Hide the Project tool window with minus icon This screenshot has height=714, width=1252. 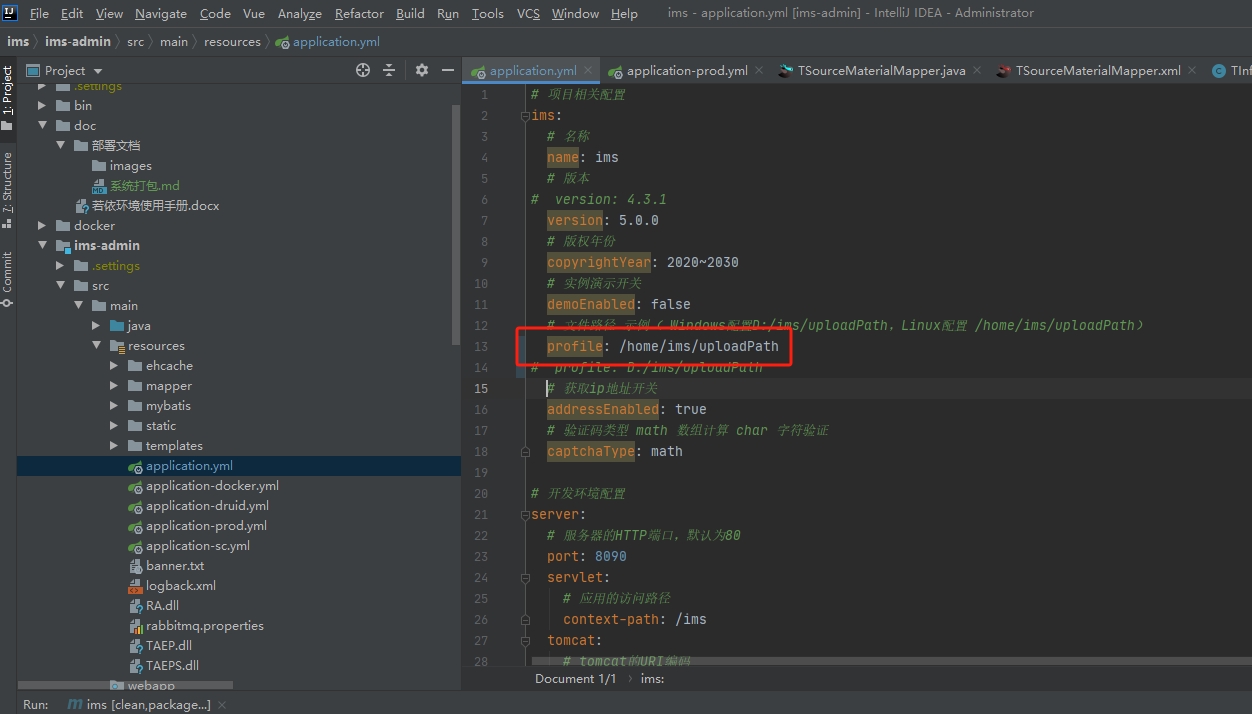tap(448, 70)
